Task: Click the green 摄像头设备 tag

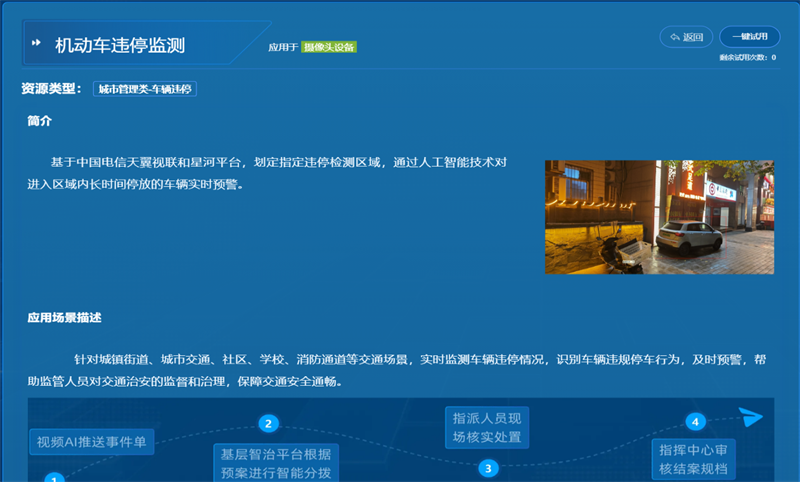Action: tap(329, 47)
